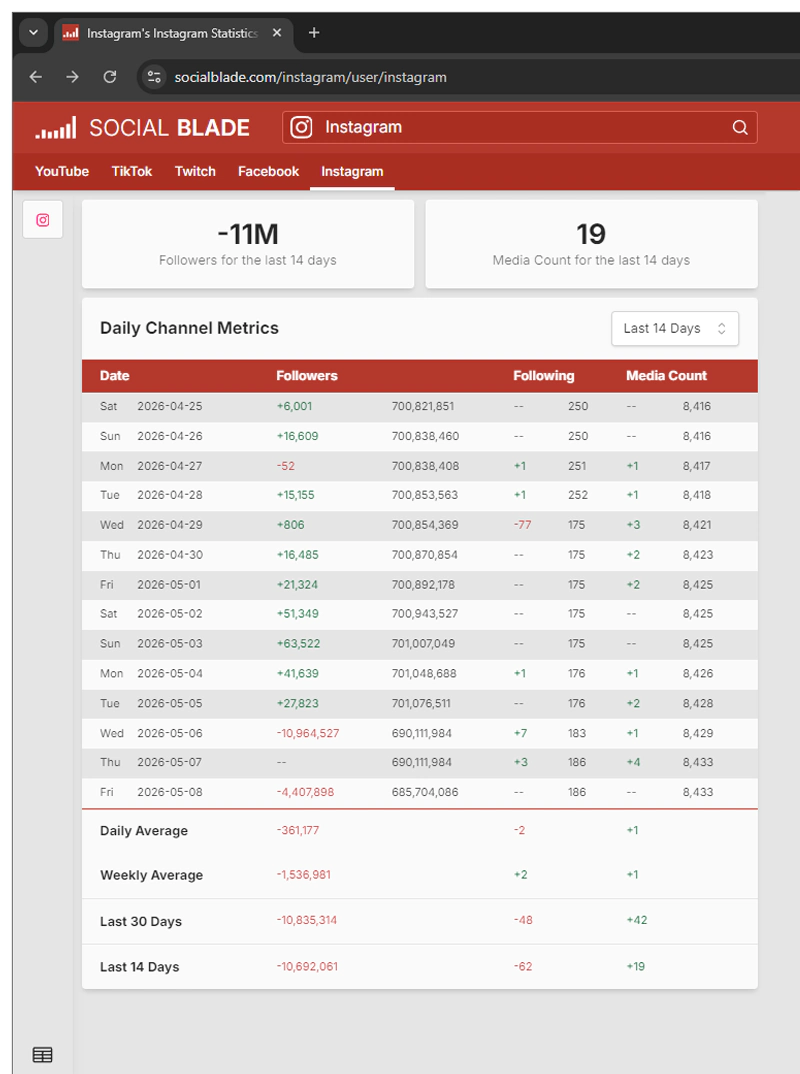Open a new browser tab with plus

[314, 32]
